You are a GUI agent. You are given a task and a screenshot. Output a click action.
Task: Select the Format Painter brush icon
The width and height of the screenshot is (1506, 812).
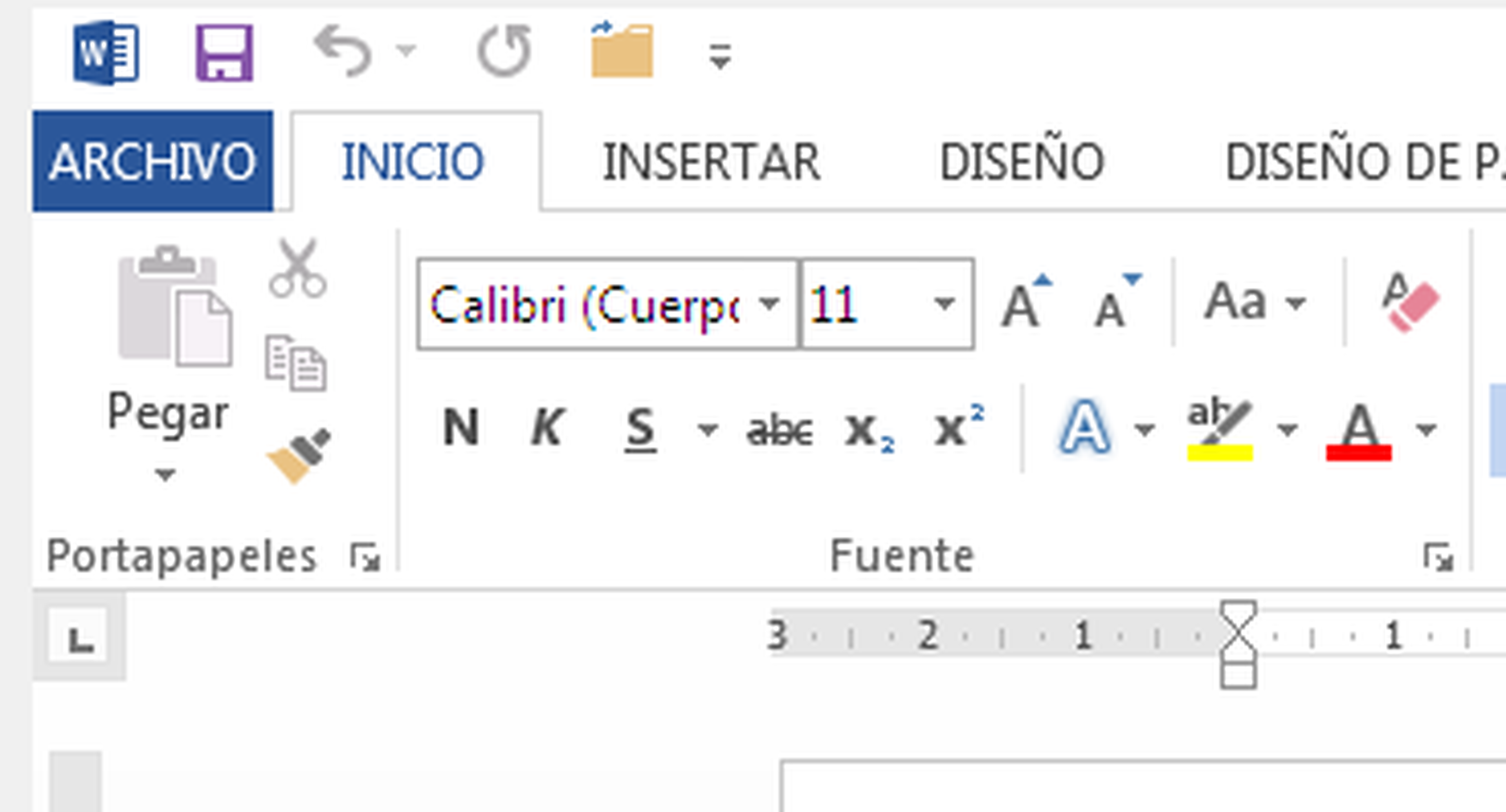[299, 456]
